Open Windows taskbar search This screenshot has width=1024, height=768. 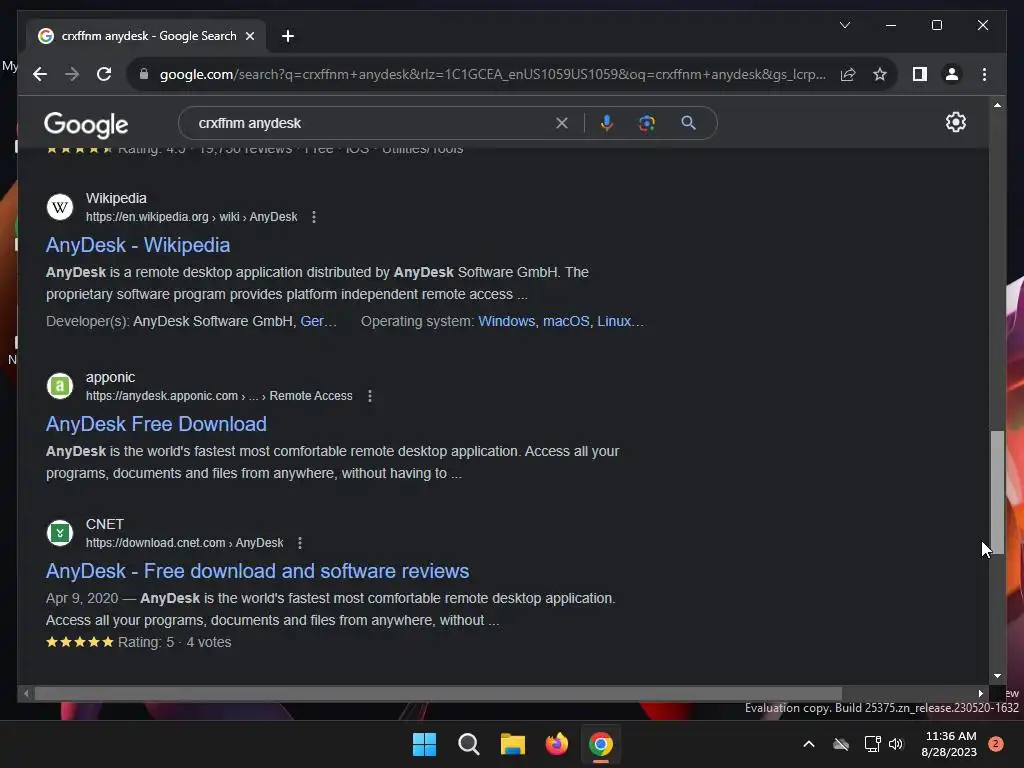point(469,744)
